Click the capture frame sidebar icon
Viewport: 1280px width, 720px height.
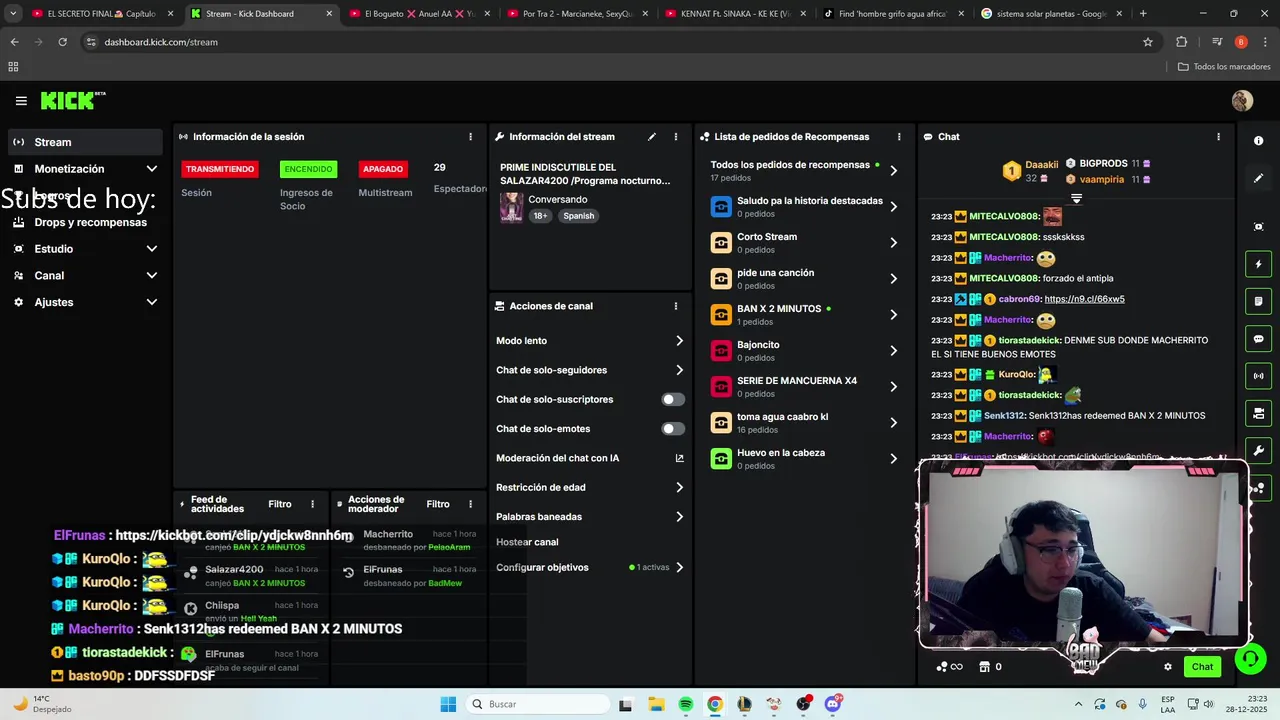click(1258, 227)
